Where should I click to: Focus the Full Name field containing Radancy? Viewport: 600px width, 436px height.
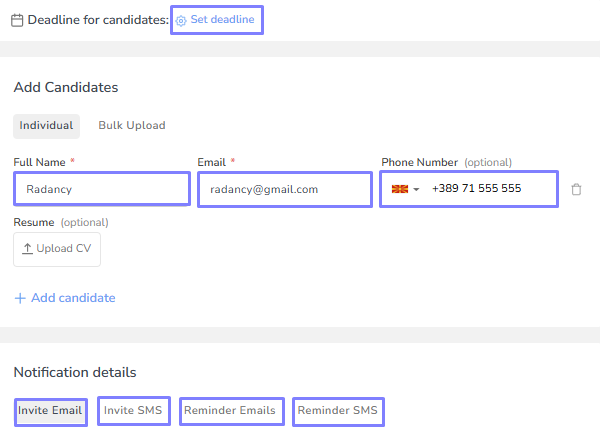101,189
